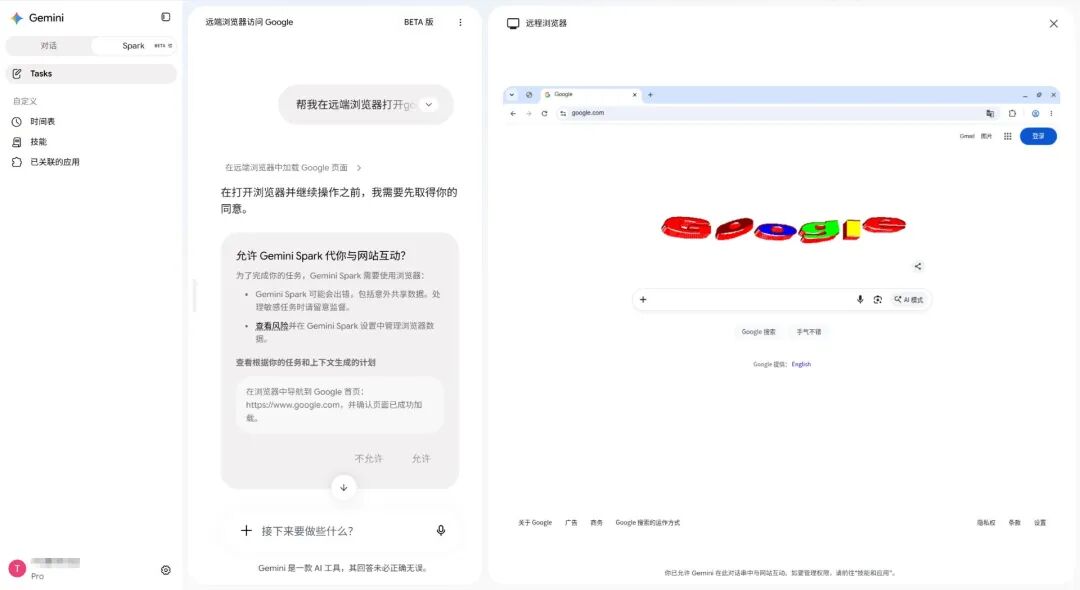Click the google.com address bar
The width and height of the screenshot is (1080, 590).
pos(778,114)
